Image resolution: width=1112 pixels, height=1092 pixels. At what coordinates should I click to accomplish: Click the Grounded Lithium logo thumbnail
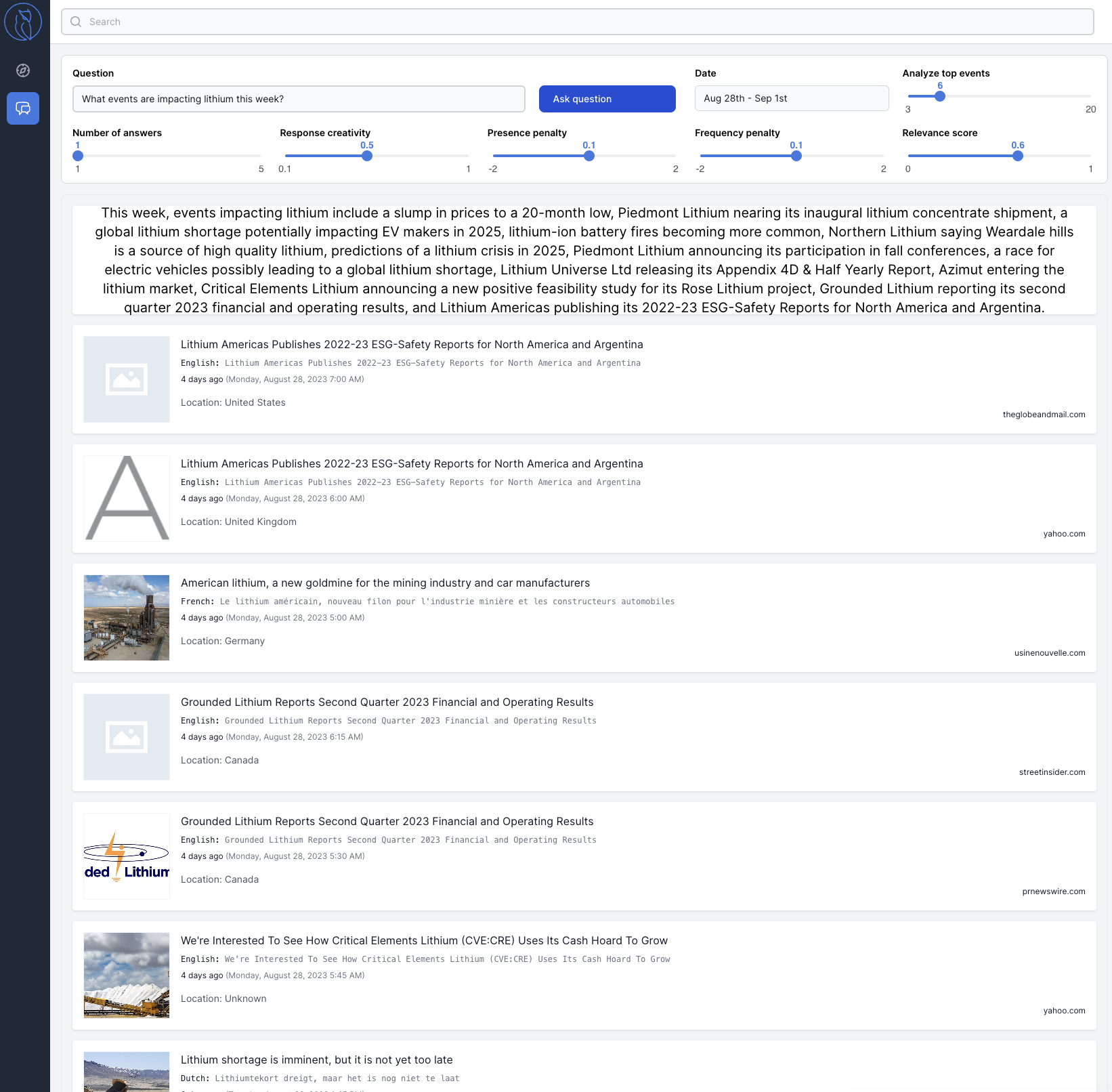coord(127,856)
